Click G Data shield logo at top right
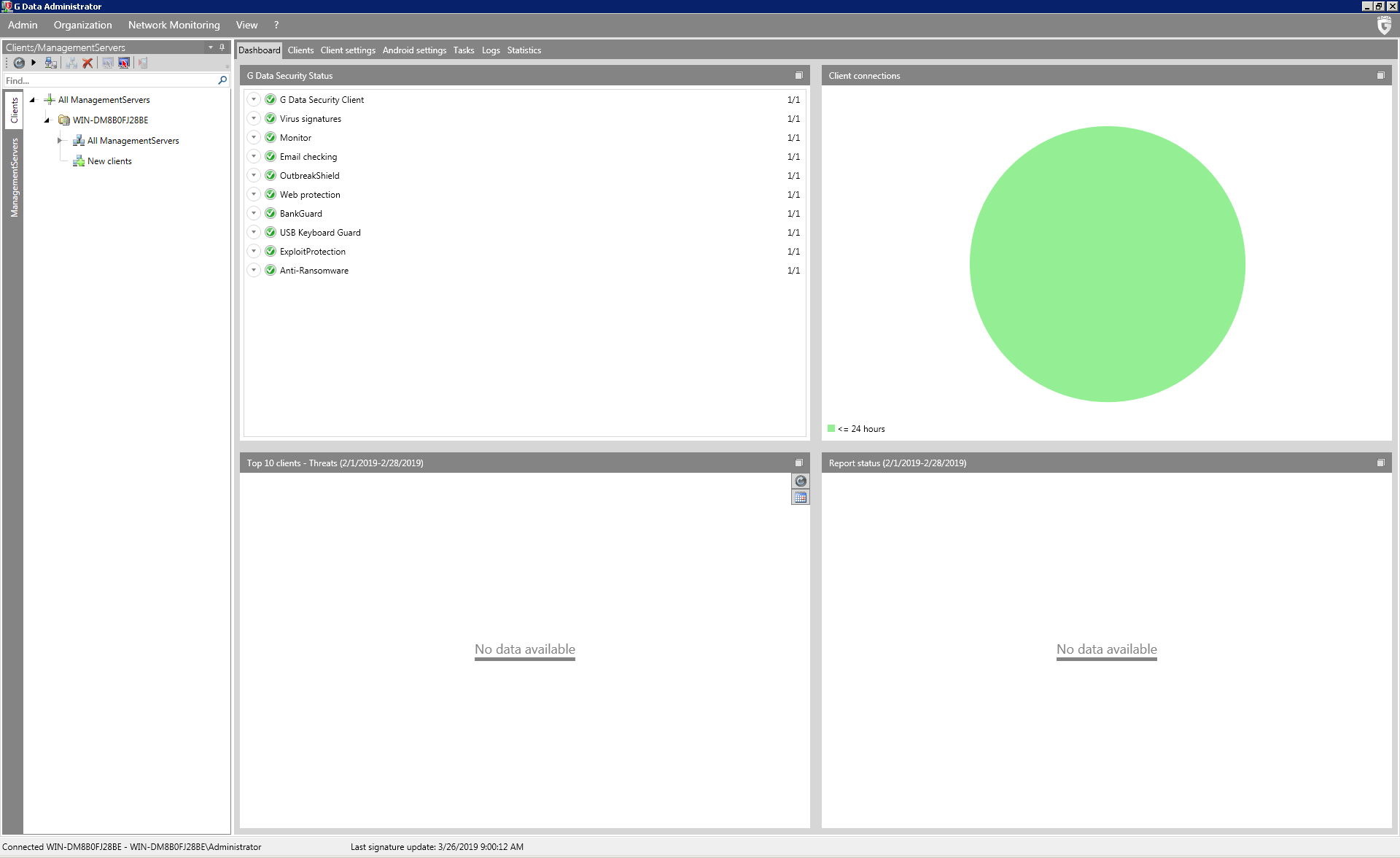The image size is (1400, 858). [x=1384, y=26]
